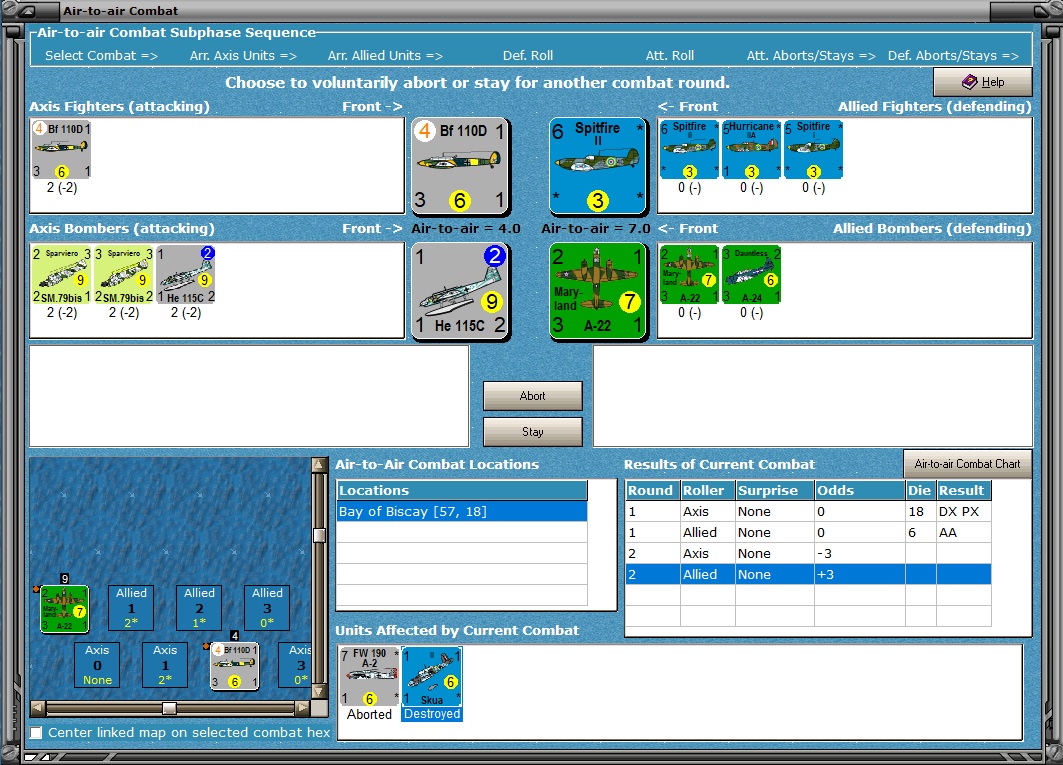This screenshot has height=765, width=1063.
Task: Click Att. Roll sequence step
Action: coord(670,56)
